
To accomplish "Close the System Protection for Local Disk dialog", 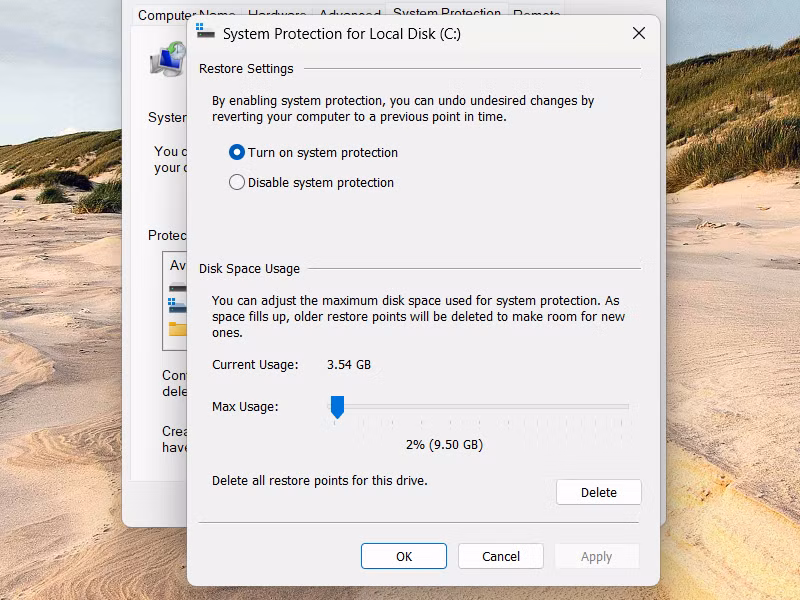I will click(x=639, y=33).
